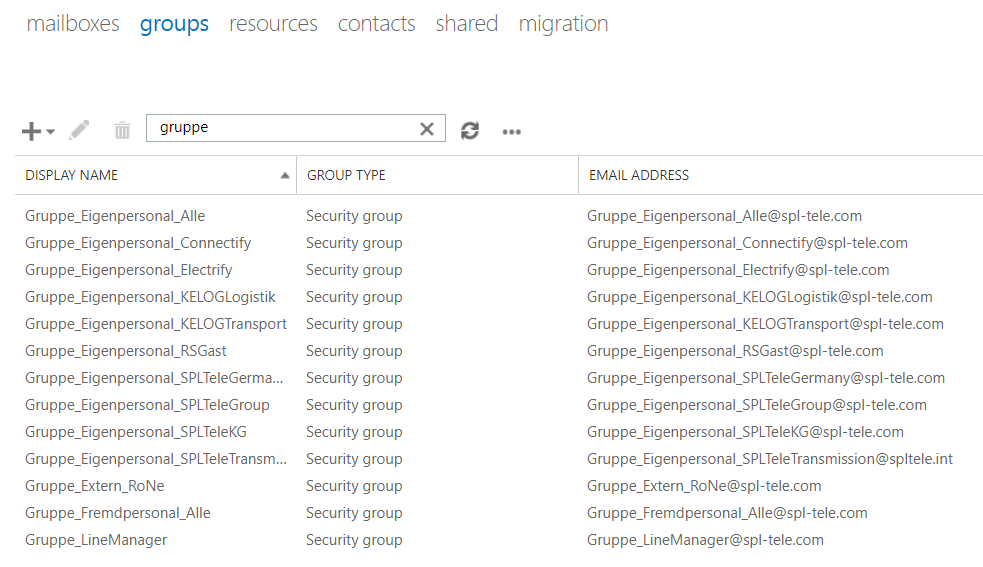Open the more options ellipsis menu
The height and width of the screenshot is (567, 983).
coord(512,132)
